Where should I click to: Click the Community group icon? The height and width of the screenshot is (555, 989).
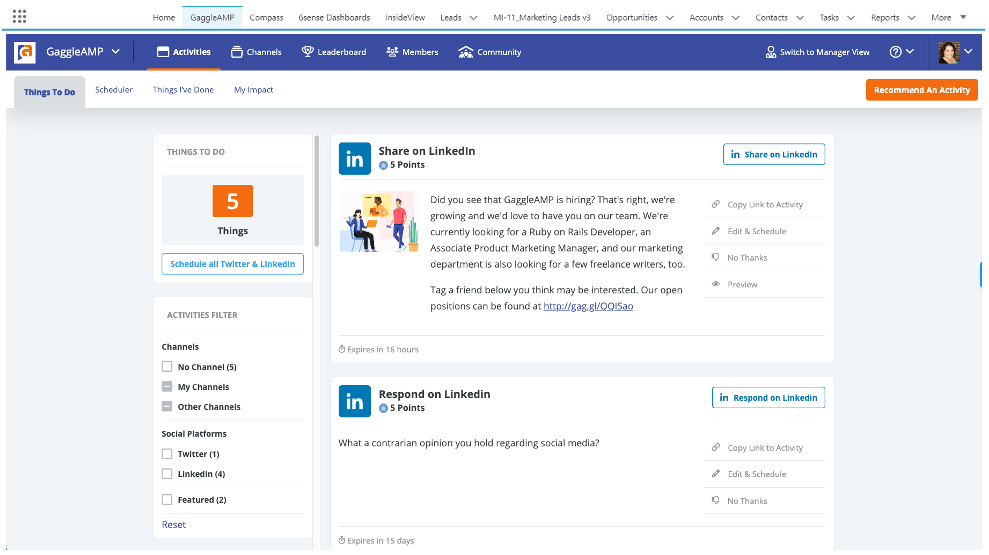tap(465, 52)
